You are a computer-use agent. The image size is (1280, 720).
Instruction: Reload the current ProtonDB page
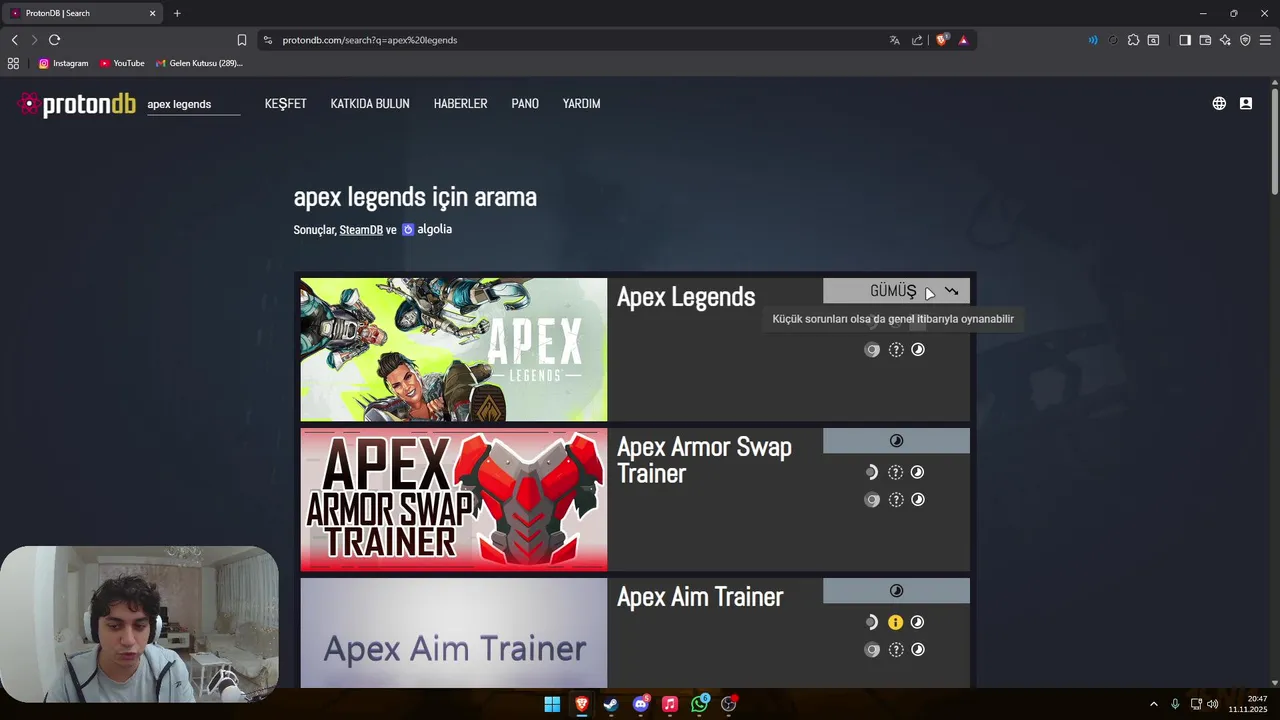(x=54, y=40)
